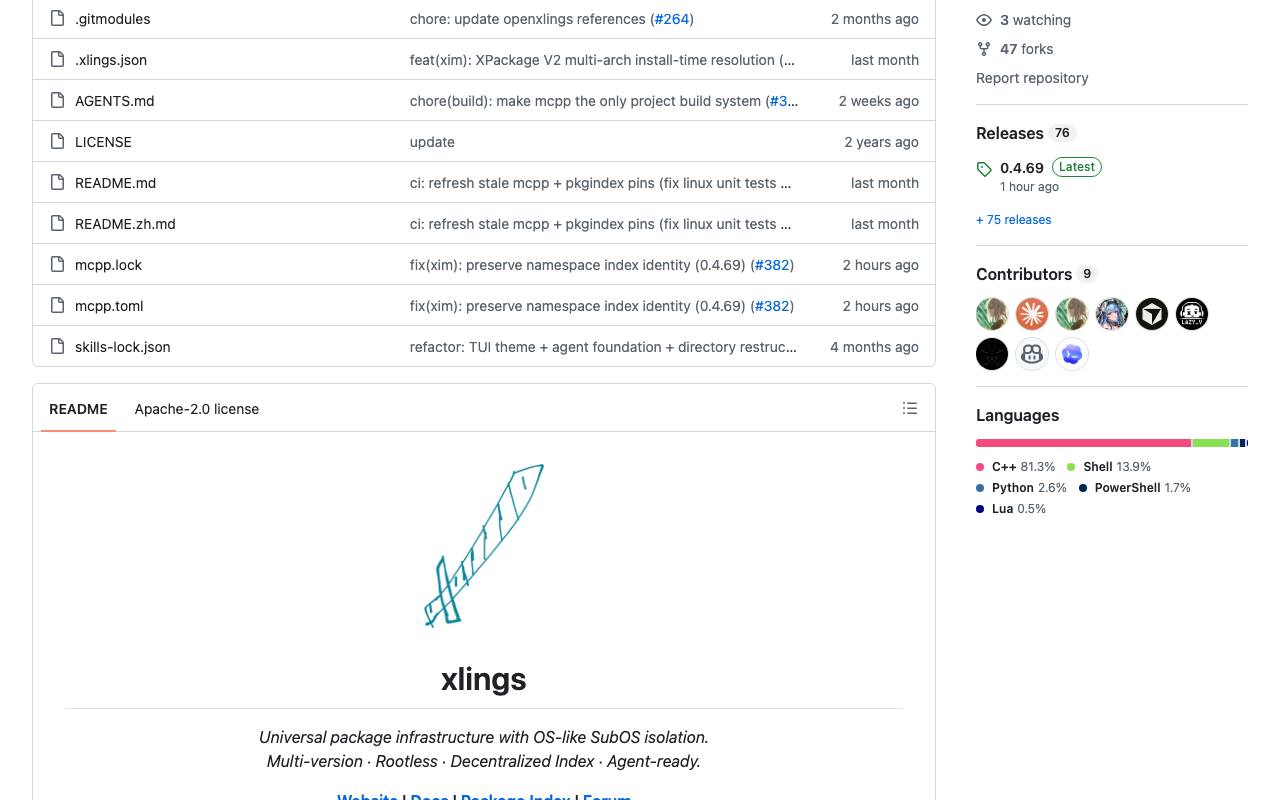Image resolution: width=1280 pixels, height=800 pixels.
Task: Click the forks icon next to 47 forks
Action: tap(984, 49)
